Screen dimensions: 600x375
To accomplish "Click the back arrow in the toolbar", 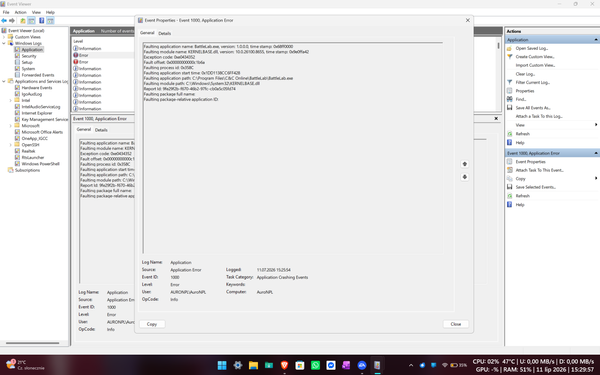I will [x=4, y=21].
